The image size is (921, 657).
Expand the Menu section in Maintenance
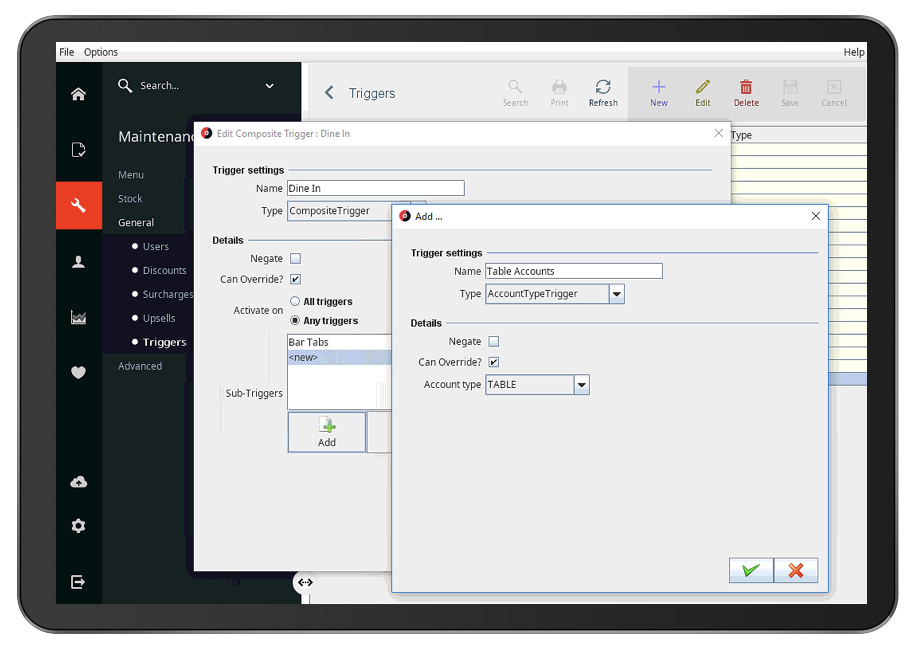coord(131,175)
